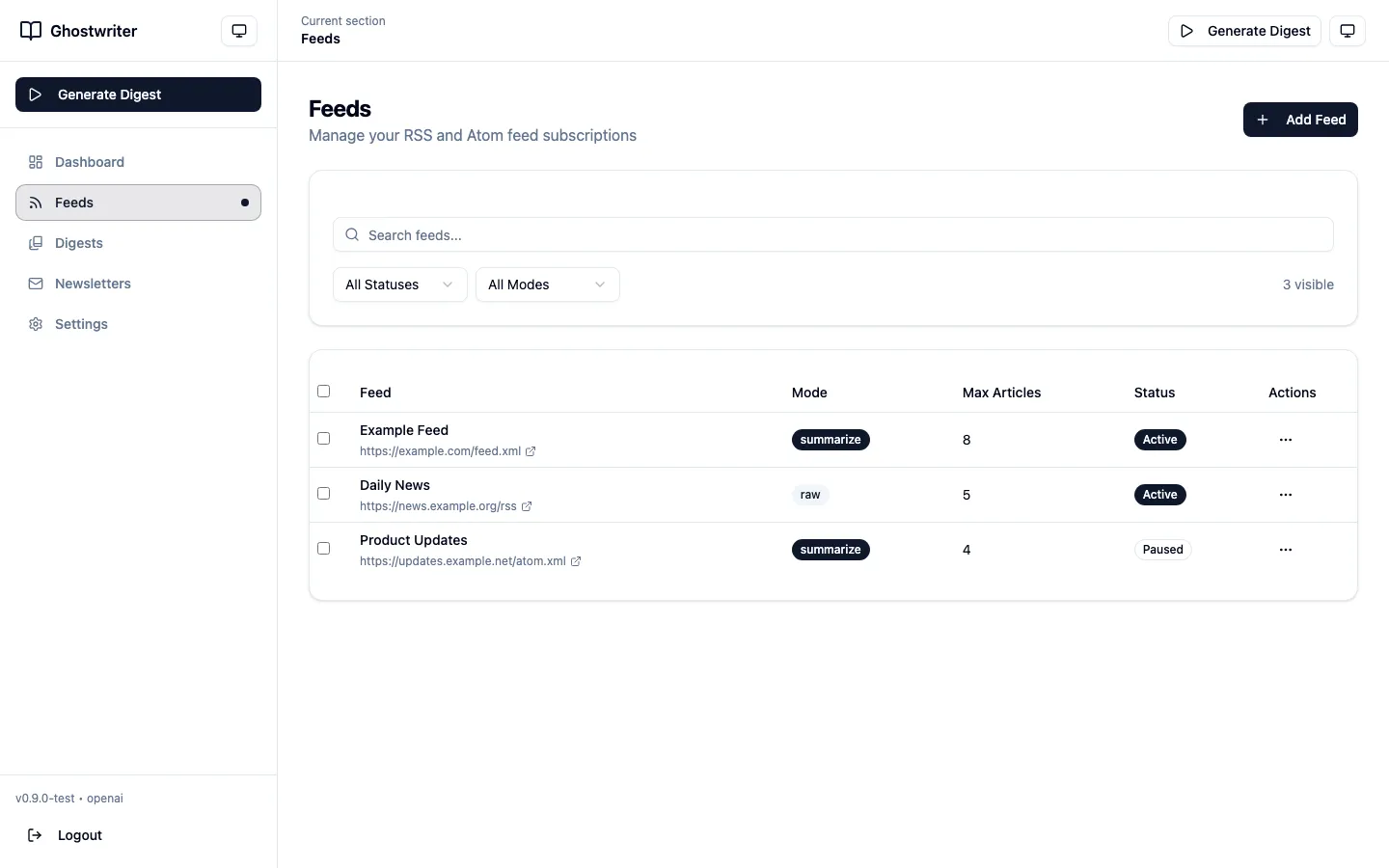Screen dimensions: 1389x868
Task: Click the Add Feed button
Action: coord(1300,120)
